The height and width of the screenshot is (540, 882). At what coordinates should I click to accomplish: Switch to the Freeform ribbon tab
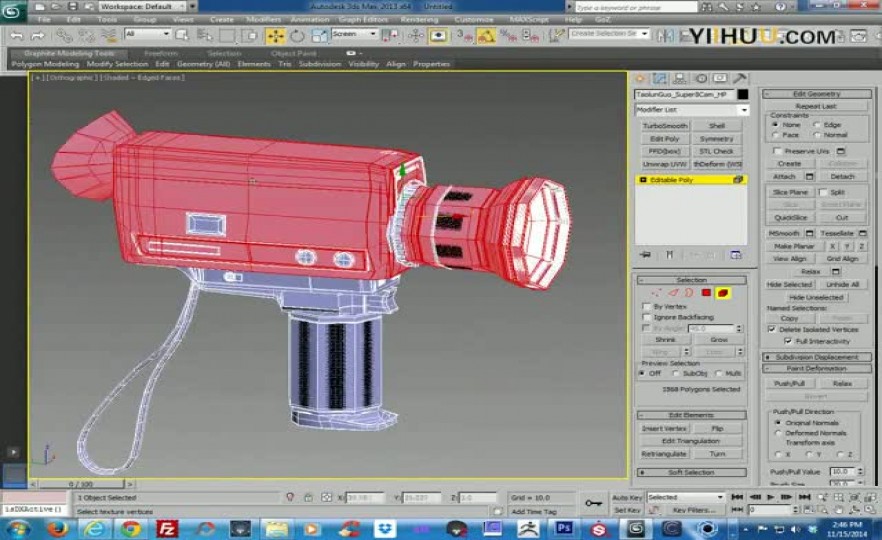coord(161,53)
